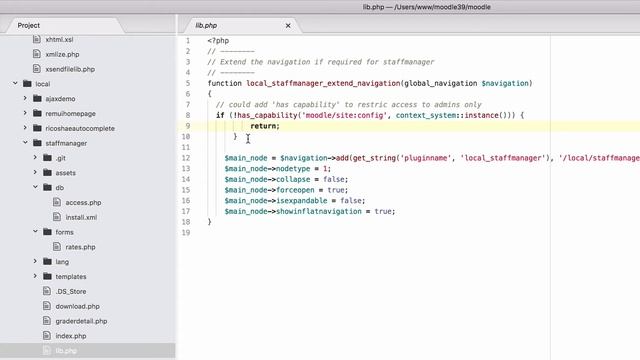
Task: Click the .DS_Store file icon
Action: pyautogui.click(x=47, y=291)
